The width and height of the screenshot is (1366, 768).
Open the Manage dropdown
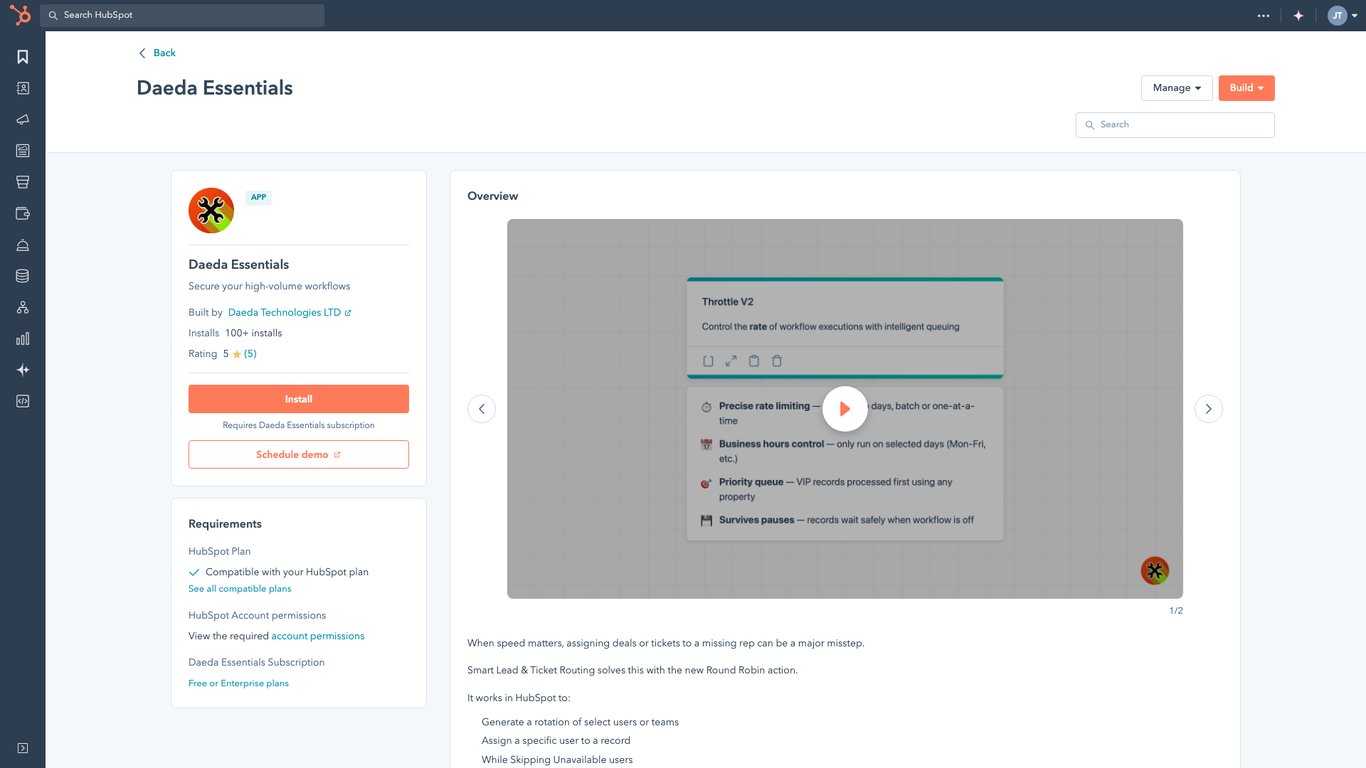1176,87
